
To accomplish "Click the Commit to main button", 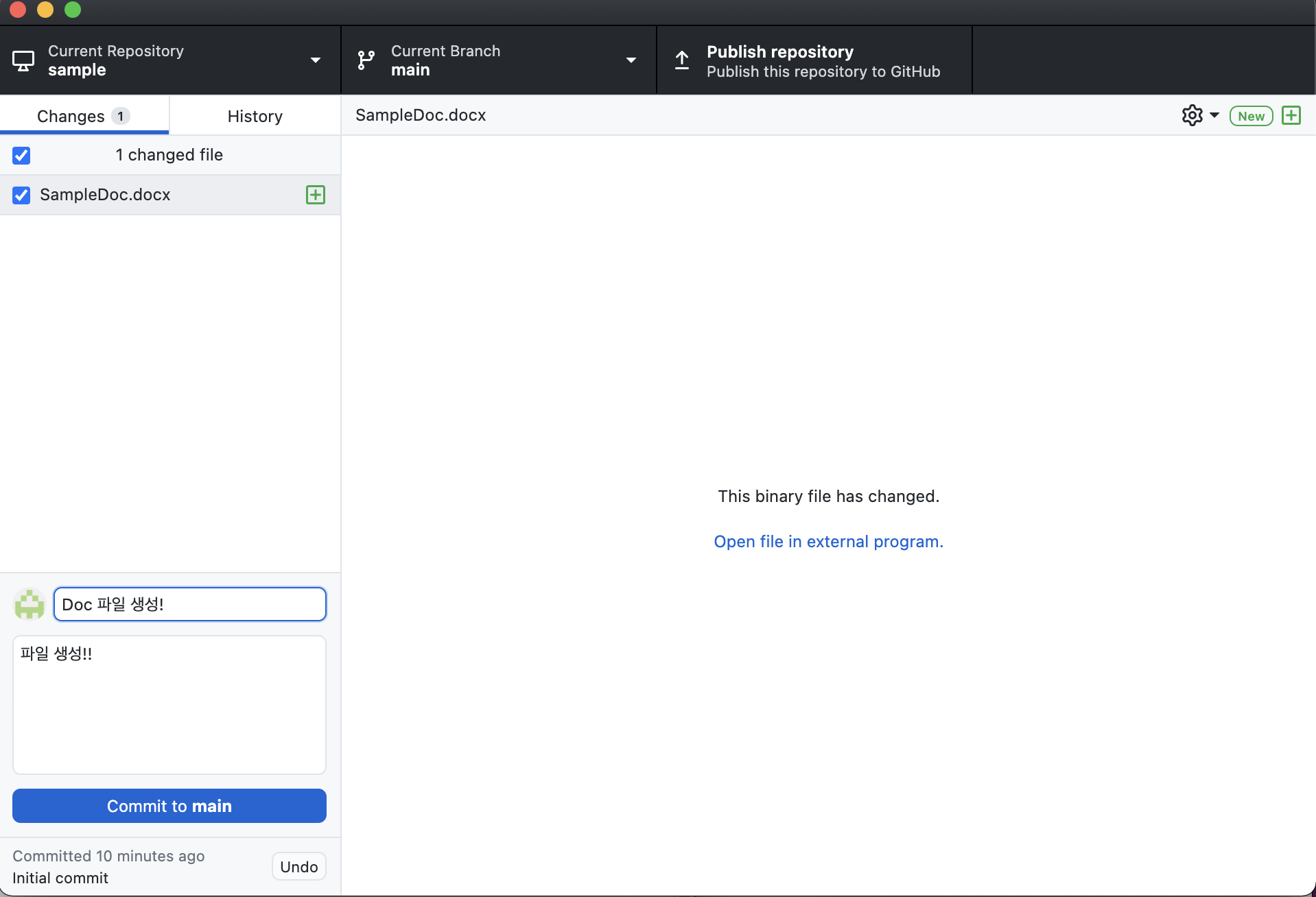I will click(169, 806).
